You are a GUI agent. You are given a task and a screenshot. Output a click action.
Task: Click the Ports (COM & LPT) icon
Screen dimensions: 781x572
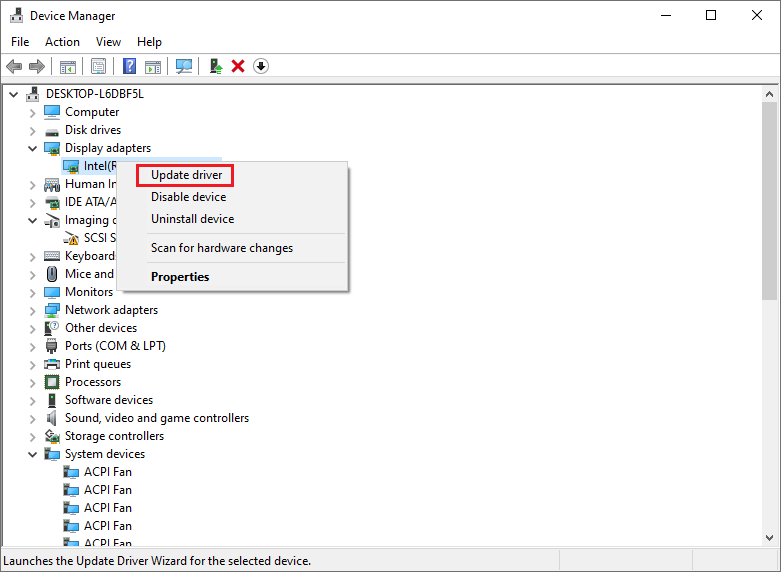tap(52, 346)
